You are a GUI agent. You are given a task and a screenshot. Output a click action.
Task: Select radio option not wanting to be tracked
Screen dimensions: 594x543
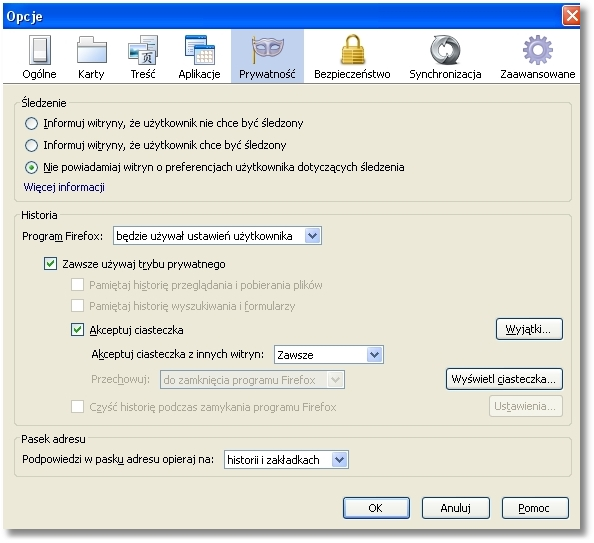pyautogui.click(x=31, y=124)
